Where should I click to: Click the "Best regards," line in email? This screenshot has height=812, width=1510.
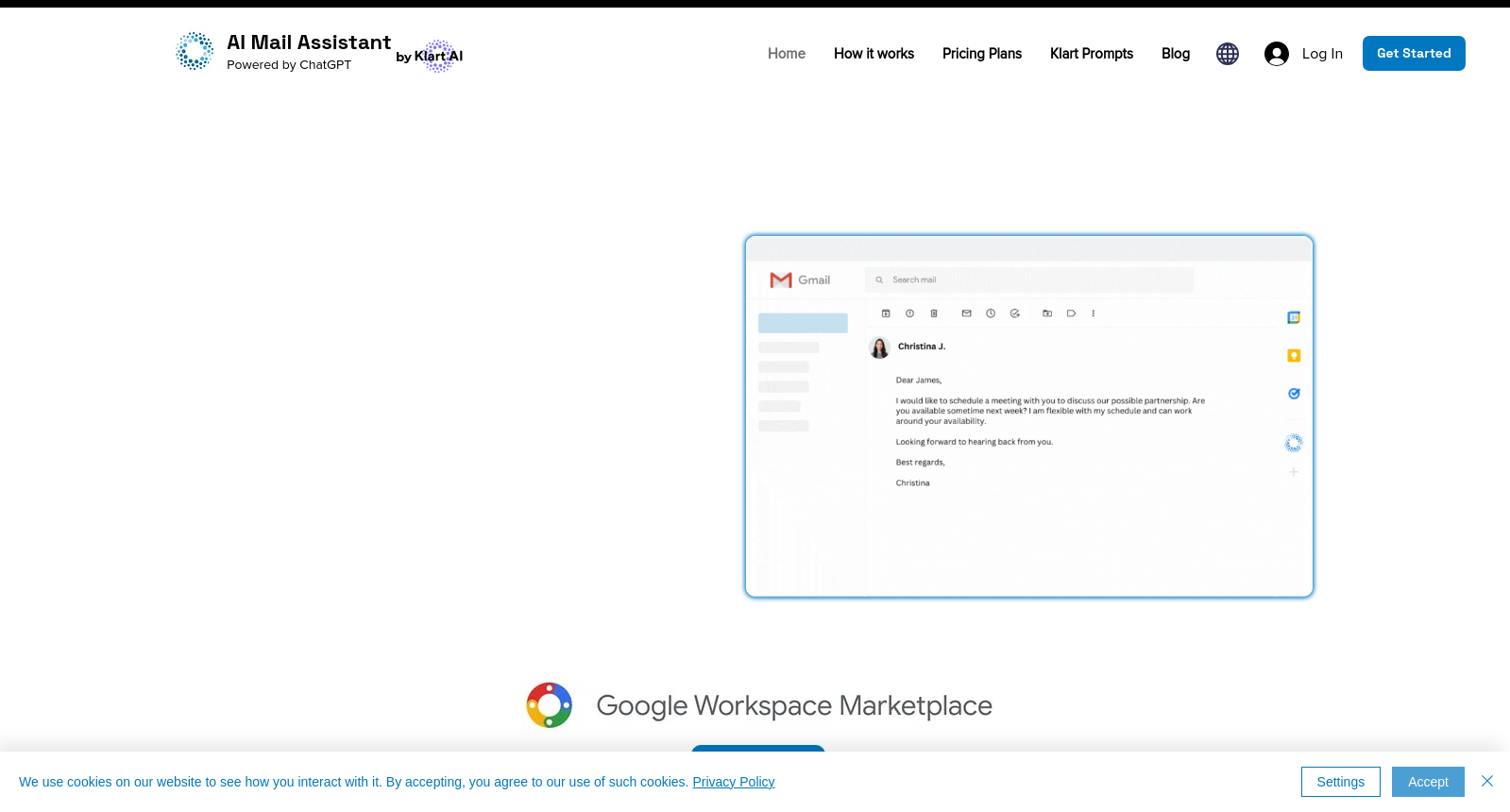click(x=921, y=463)
